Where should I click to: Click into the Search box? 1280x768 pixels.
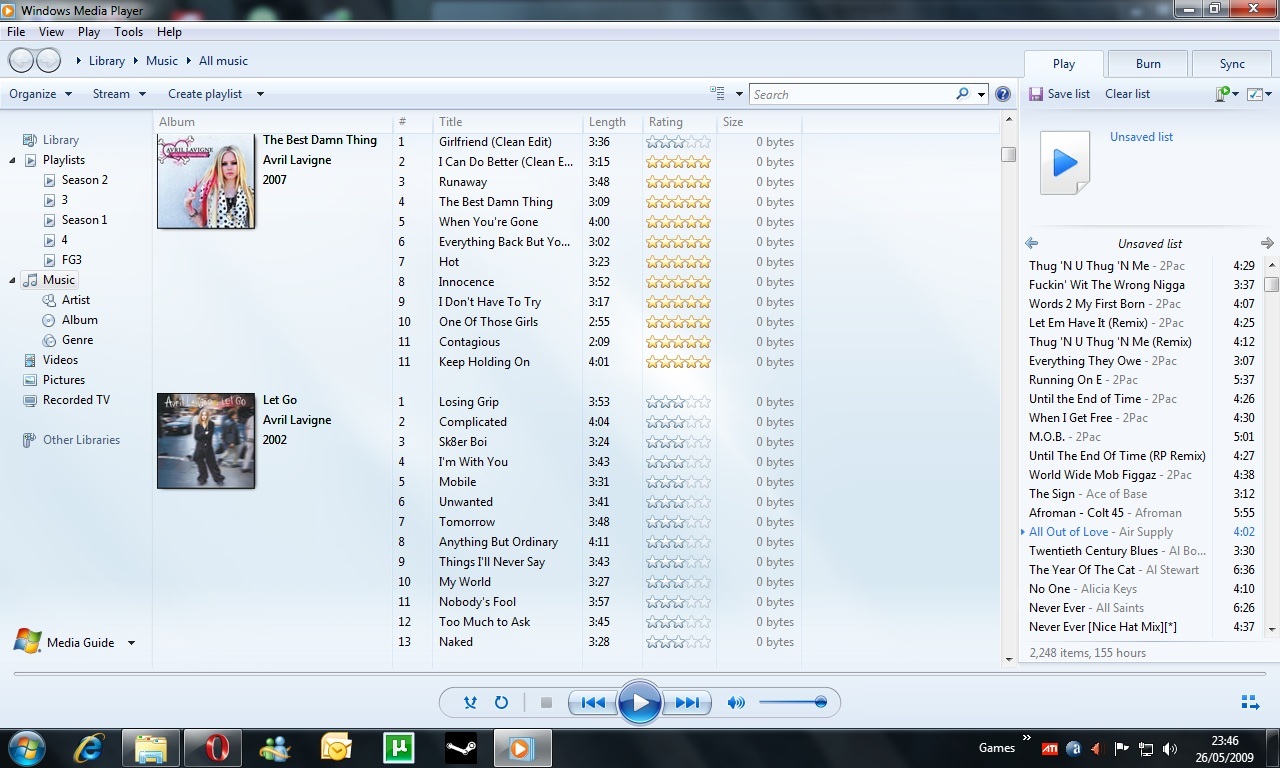click(x=852, y=94)
